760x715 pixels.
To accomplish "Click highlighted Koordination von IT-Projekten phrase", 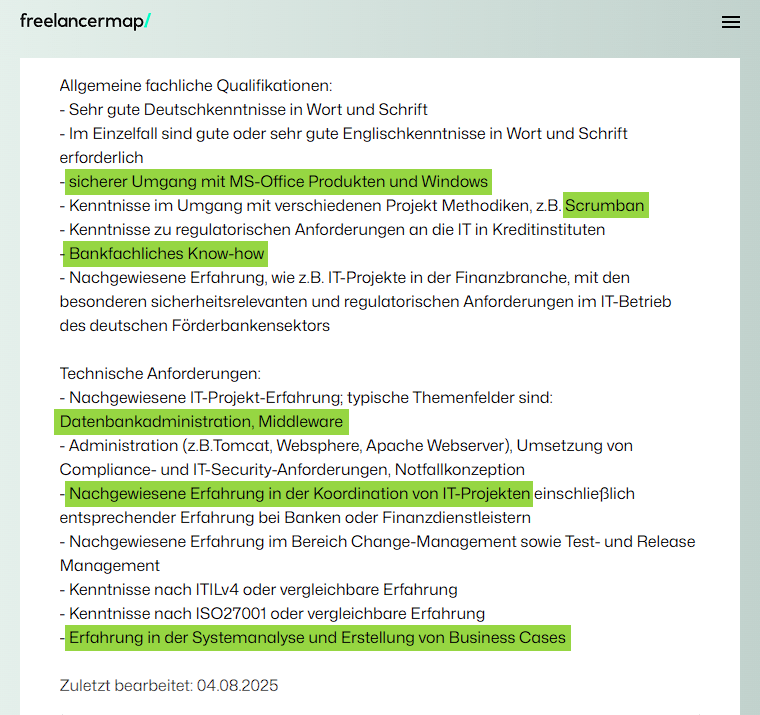I will pos(299,493).
